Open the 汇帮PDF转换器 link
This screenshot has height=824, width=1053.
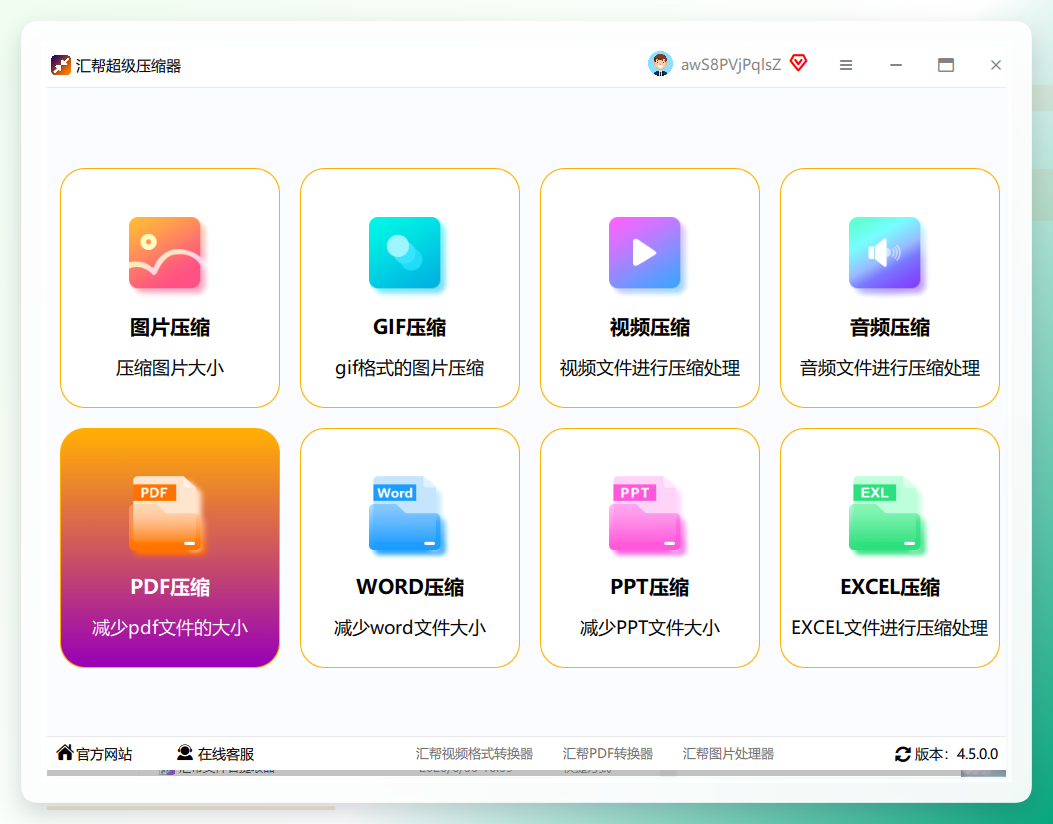pyautogui.click(x=608, y=753)
